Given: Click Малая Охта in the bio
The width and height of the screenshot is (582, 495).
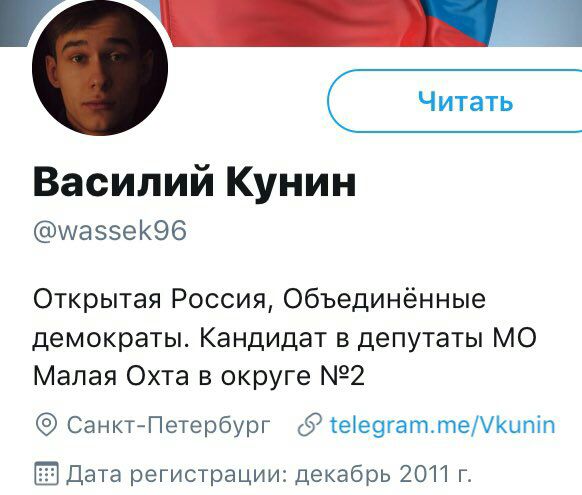Looking at the screenshot, I should tap(111, 376).
